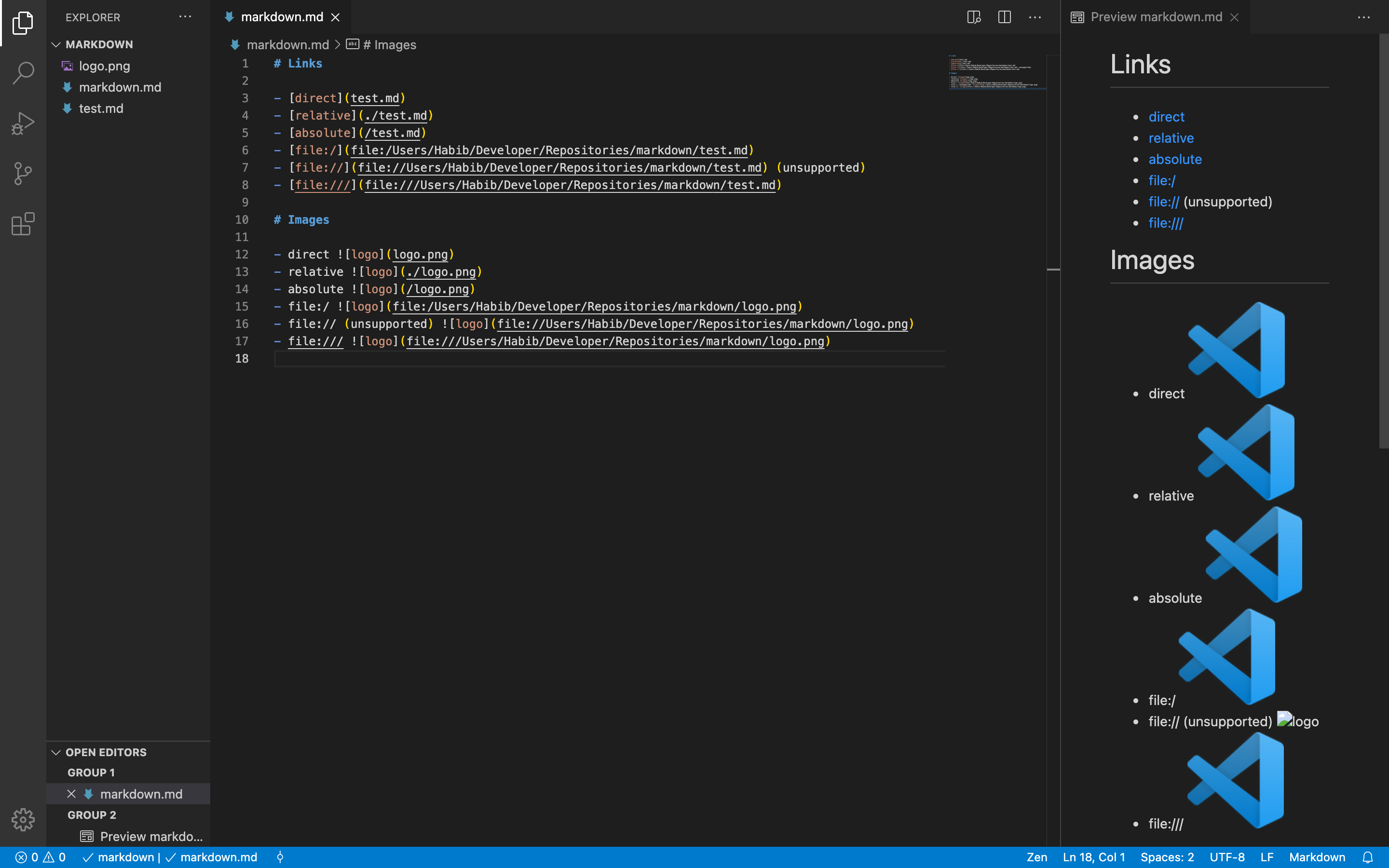Follow the 'file:/' link in preview
1389x868 pixels.
1162,180
